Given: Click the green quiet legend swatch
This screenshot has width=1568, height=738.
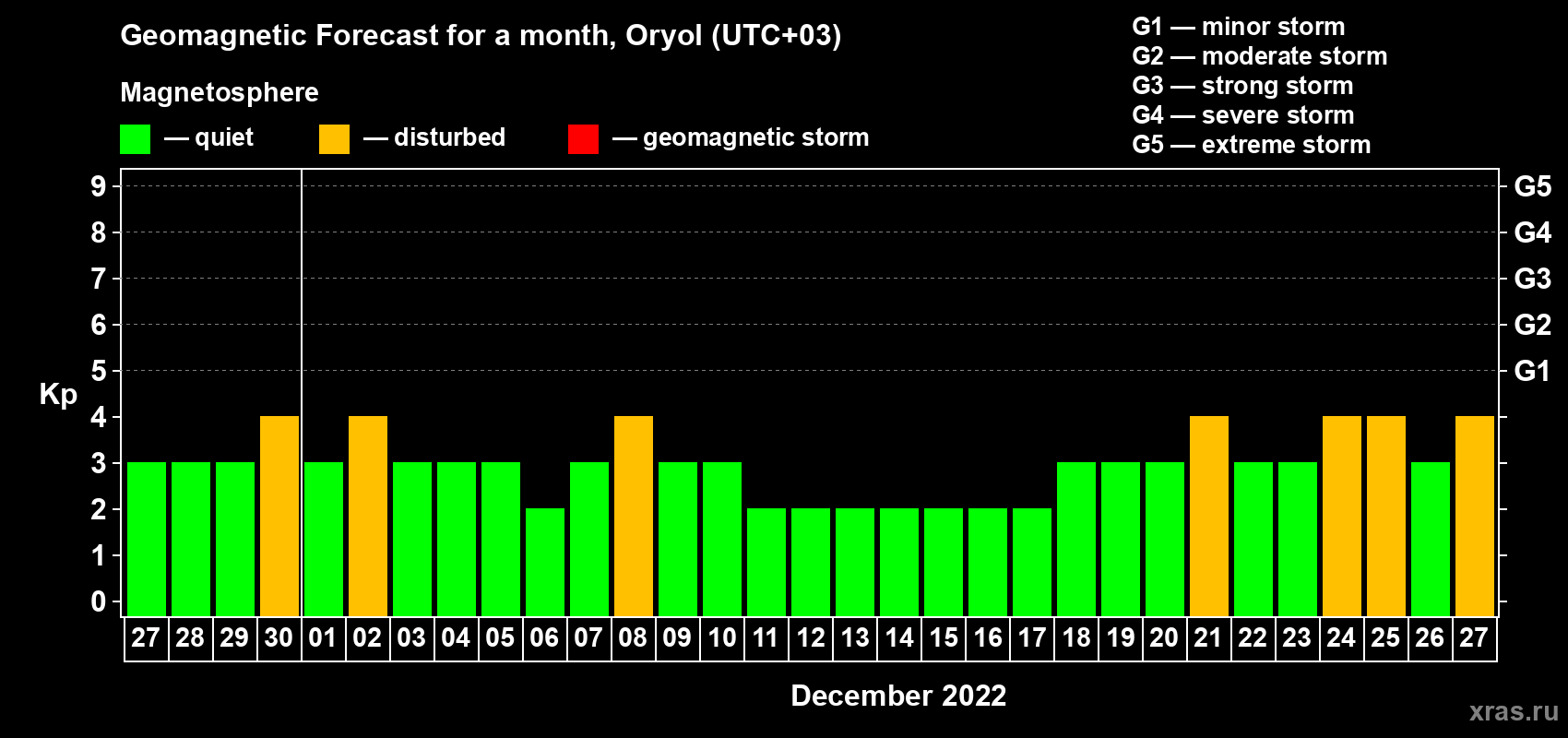Looking at the screenshot, I should point(135,139).
